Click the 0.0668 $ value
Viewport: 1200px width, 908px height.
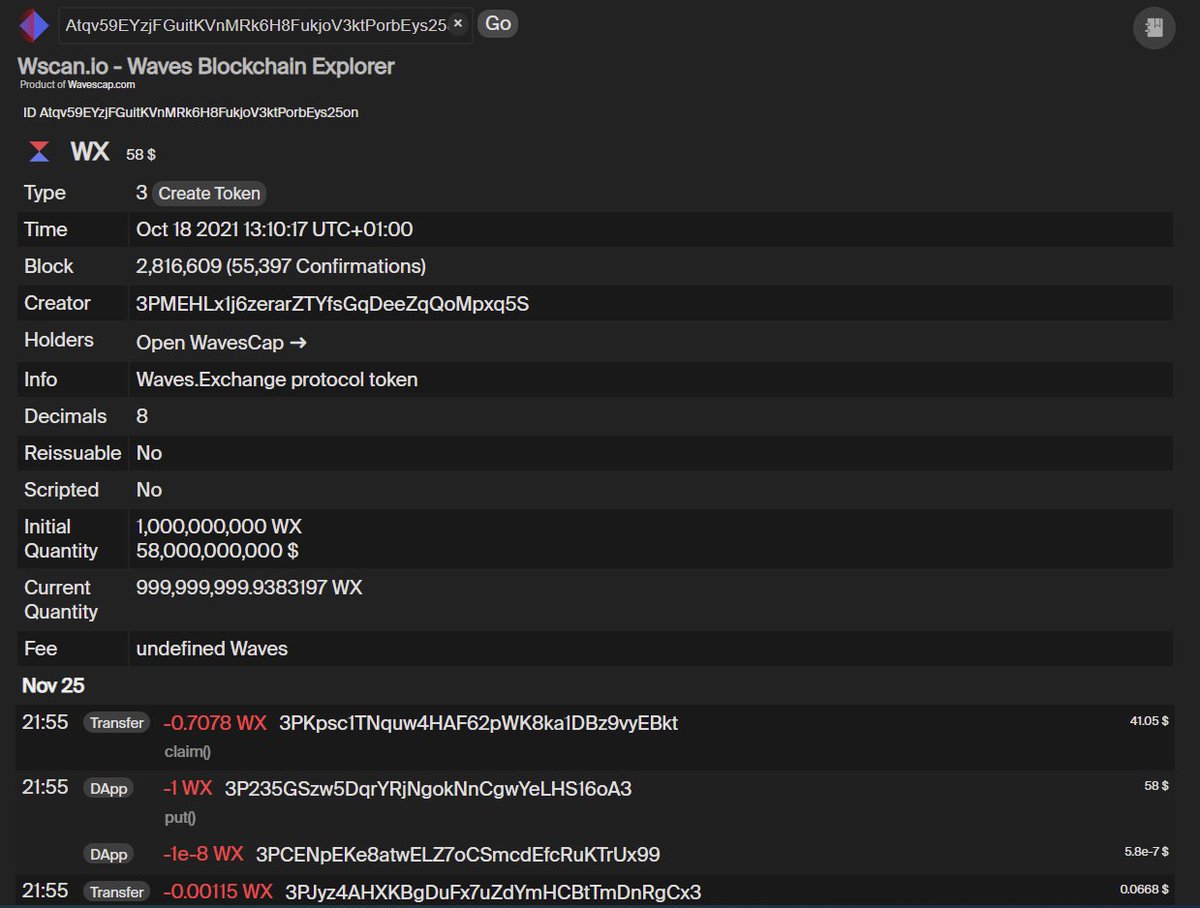tap(1145, 889)
